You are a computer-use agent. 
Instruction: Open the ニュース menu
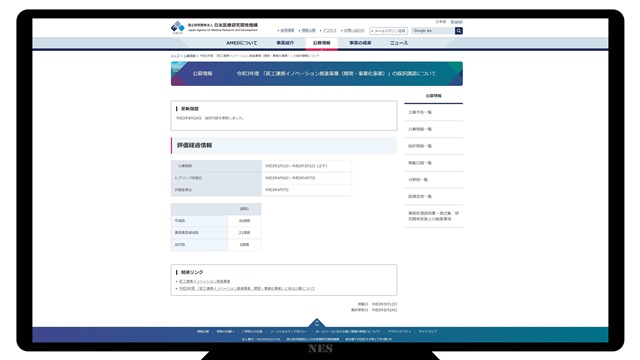[x=398, y=43]
